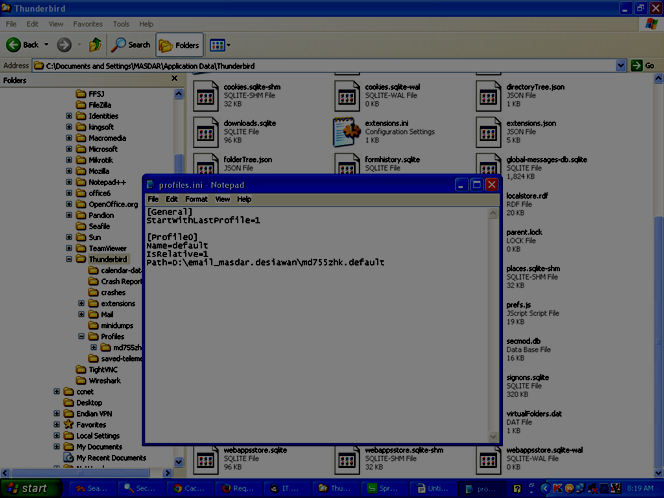Click the taskbar clock showing 8:19 AM
Screen dimensions: 664x498
[x=640, y=488]
